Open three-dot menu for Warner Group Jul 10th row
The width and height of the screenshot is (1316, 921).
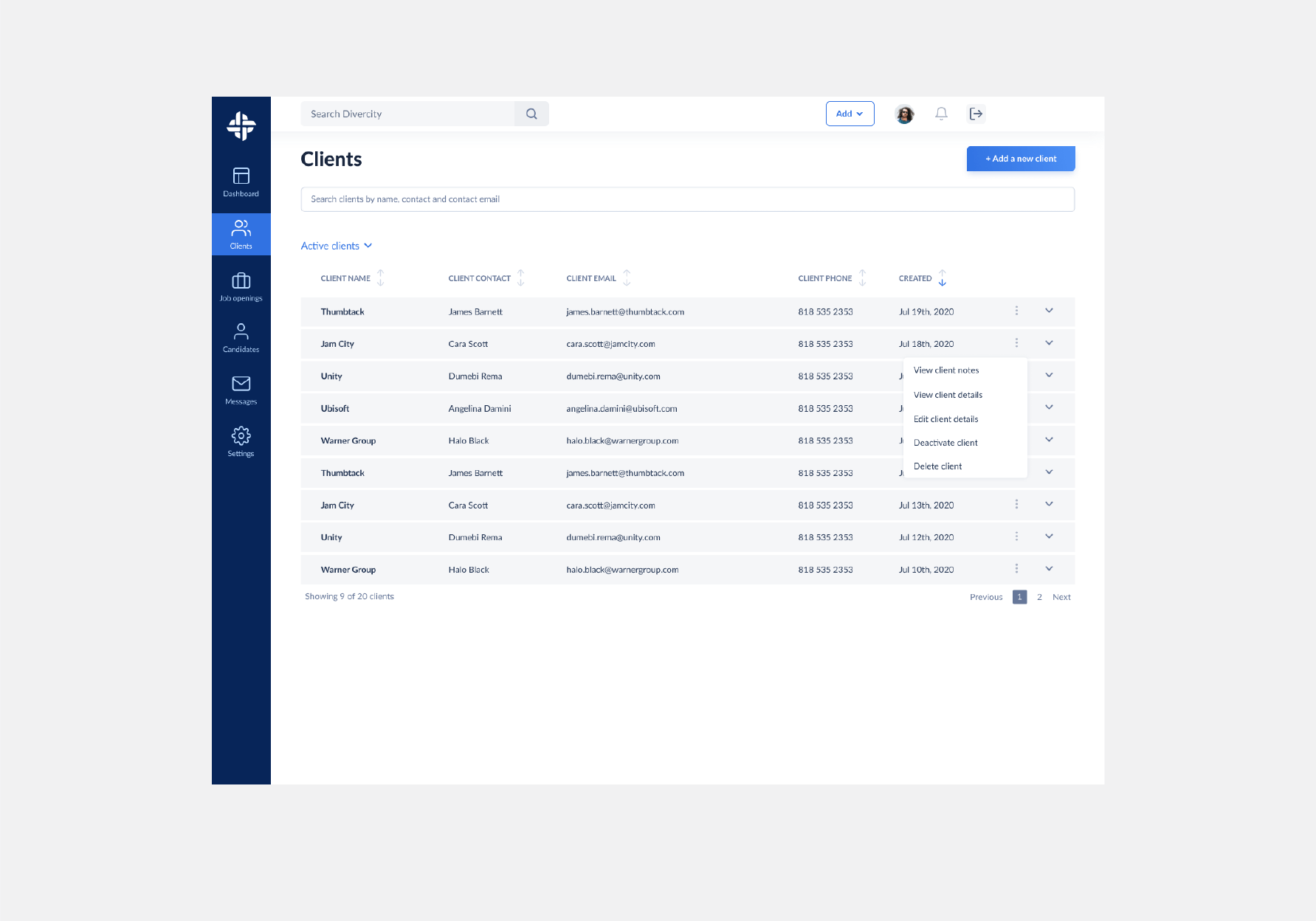point(1016,569)
